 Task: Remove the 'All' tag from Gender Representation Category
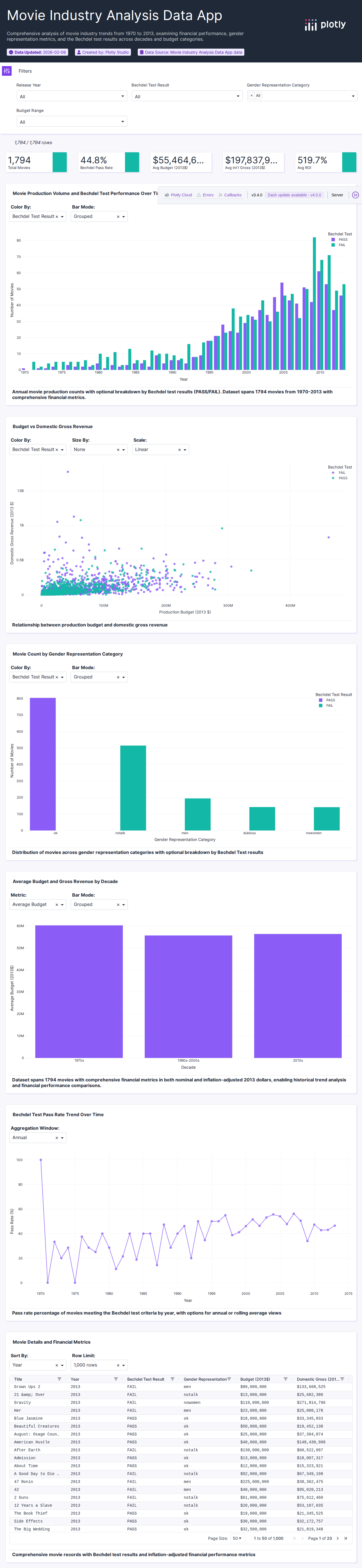[251, 96]
